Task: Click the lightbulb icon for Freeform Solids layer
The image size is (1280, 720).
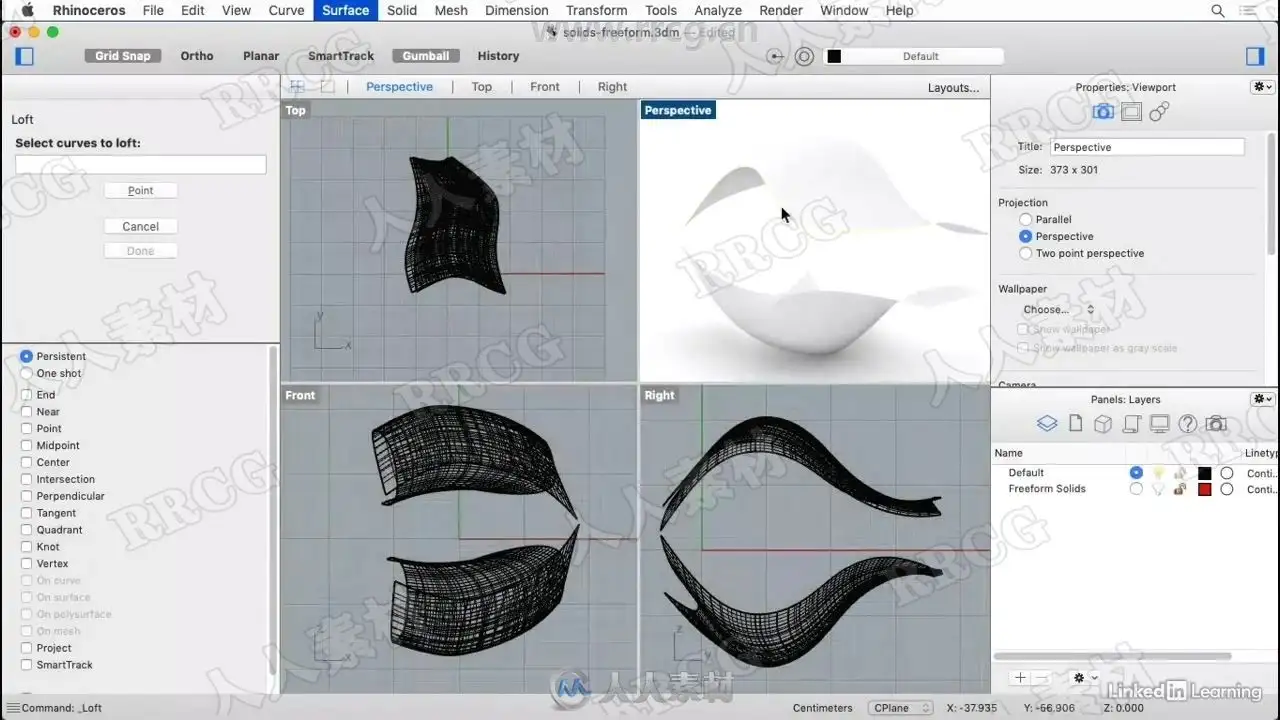Action: coord(1159,489)
